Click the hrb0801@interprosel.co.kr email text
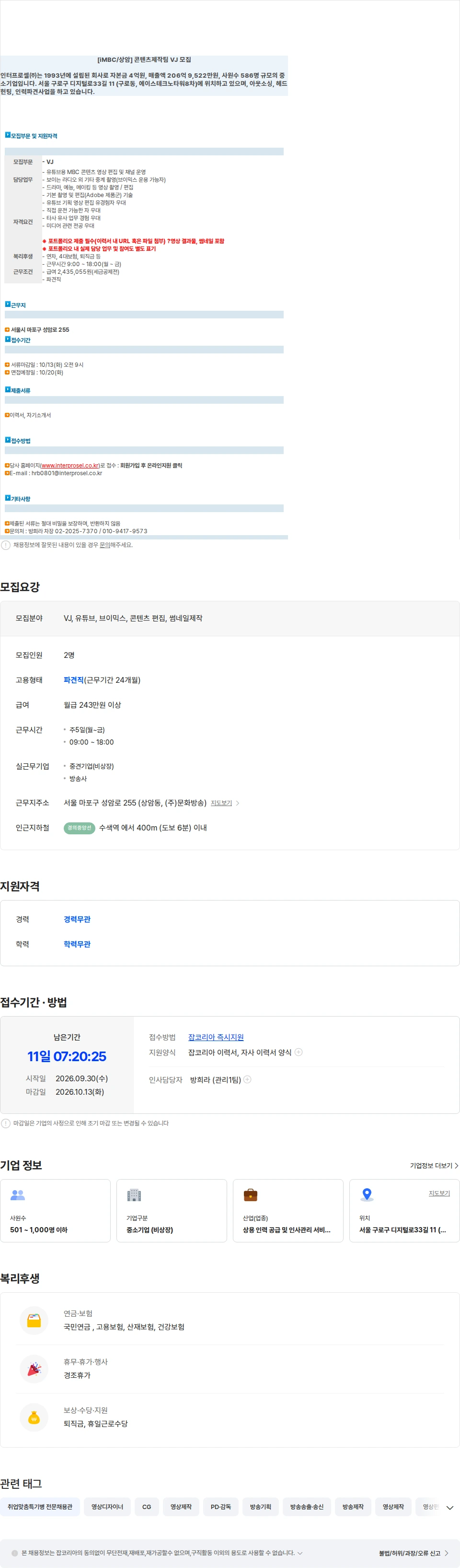 point(67,473)
